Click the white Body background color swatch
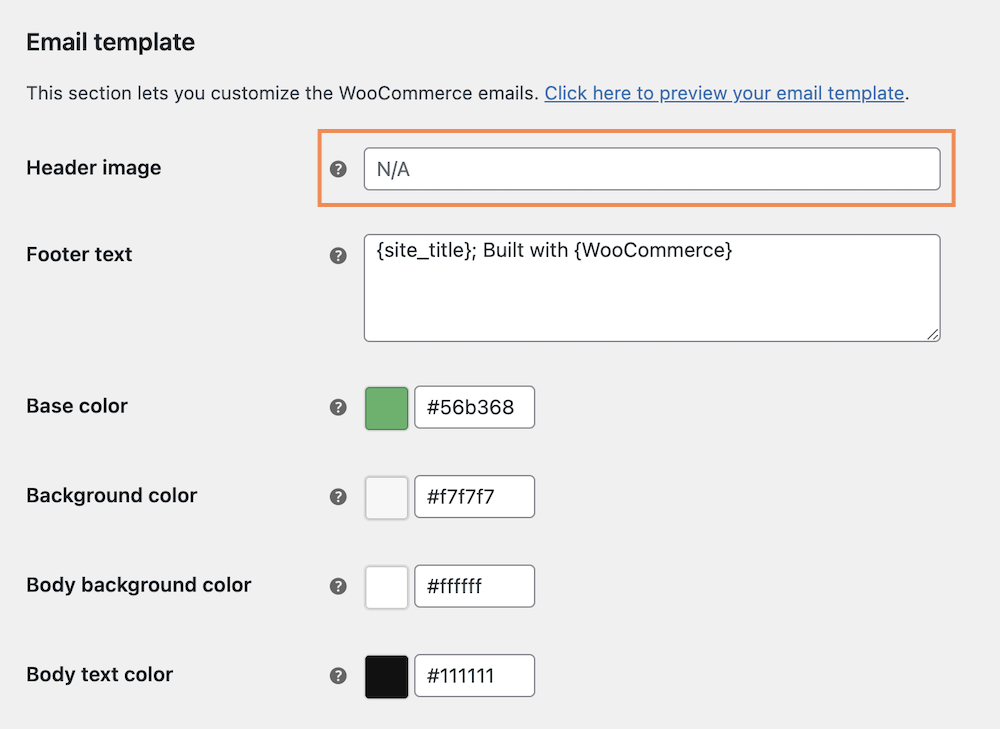This screenshot has height=729, width=1000. pos(385,587)
